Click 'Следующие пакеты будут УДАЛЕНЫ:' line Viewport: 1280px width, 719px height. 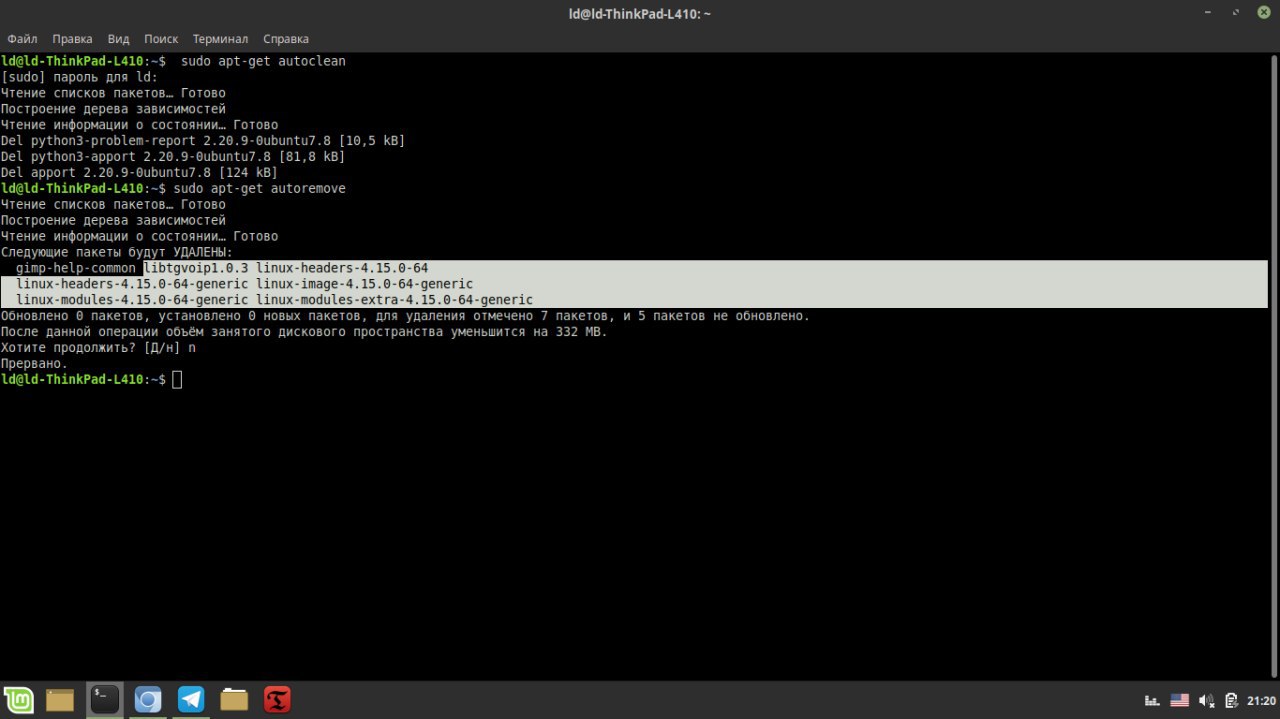click(x=116, y=252)
